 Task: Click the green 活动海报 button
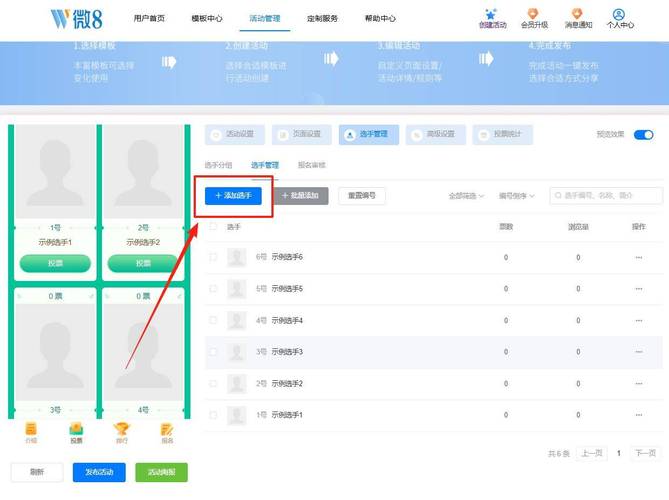(x=161, y=472)
